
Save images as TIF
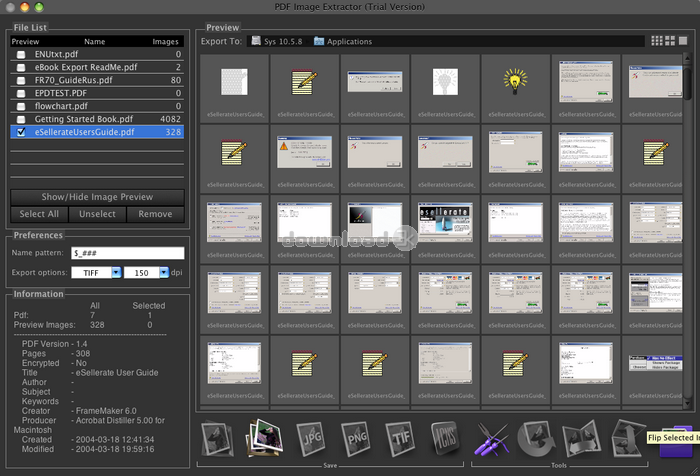point(400,439)
